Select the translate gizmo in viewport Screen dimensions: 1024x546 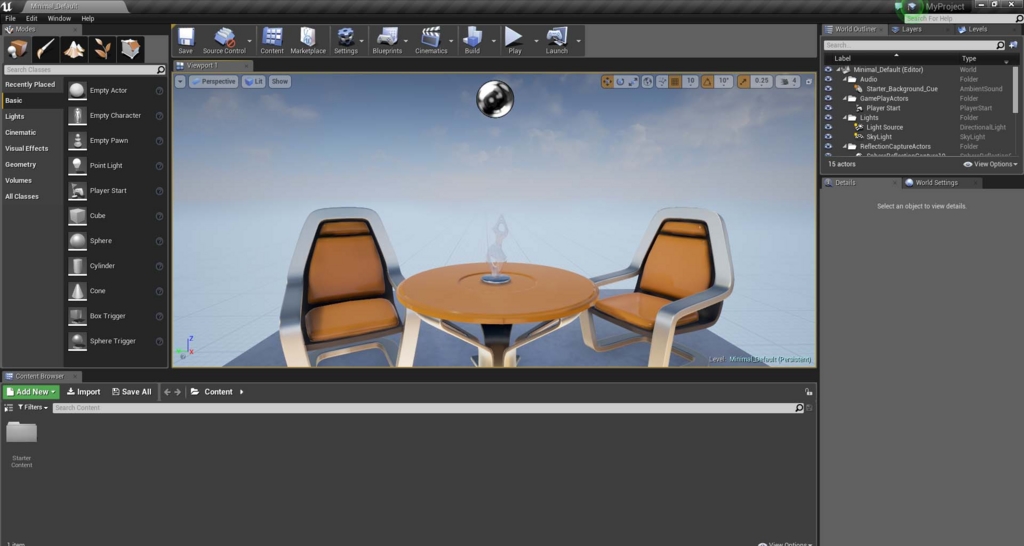[607, 82]
